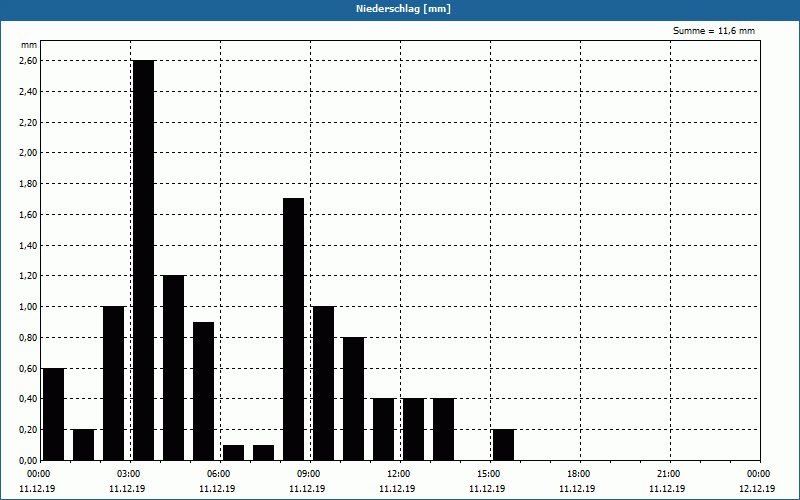
Task: Select the 0,10 mm bar starting at 06:00
Action: click(x=234, y=453)
